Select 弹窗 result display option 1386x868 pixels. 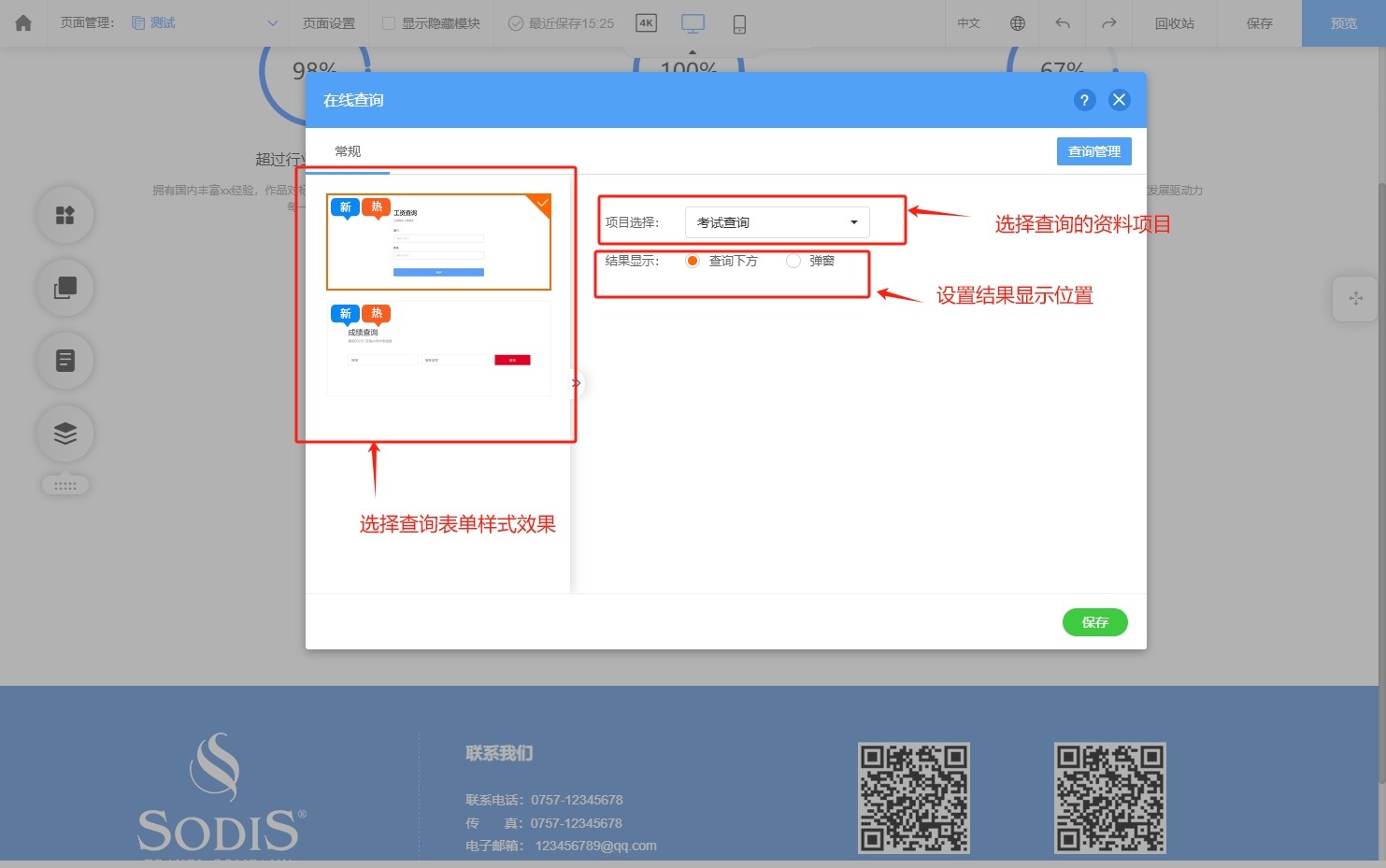coord(793,261)
